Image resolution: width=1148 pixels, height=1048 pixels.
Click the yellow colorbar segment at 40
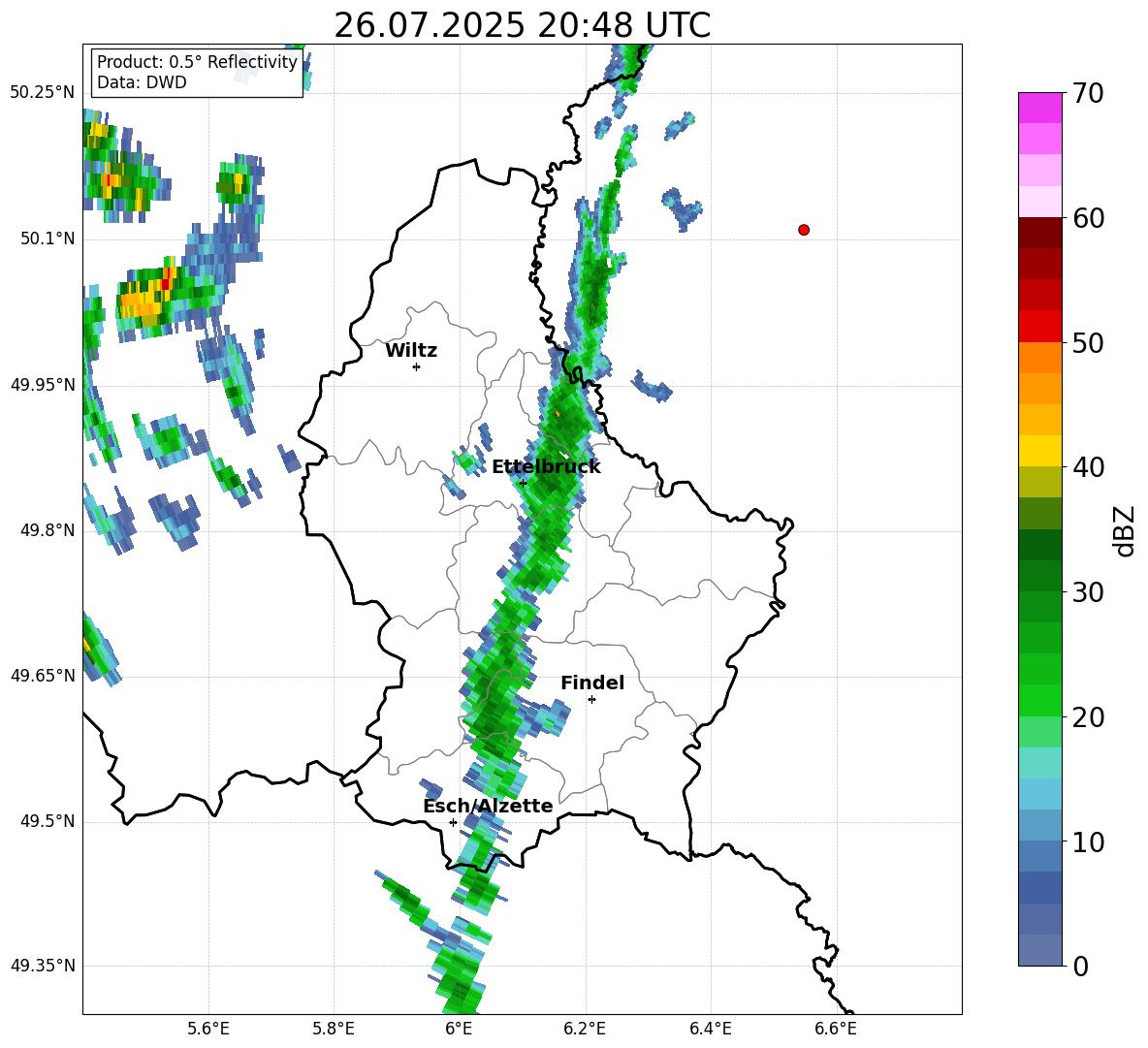[x=1039, y=451]
